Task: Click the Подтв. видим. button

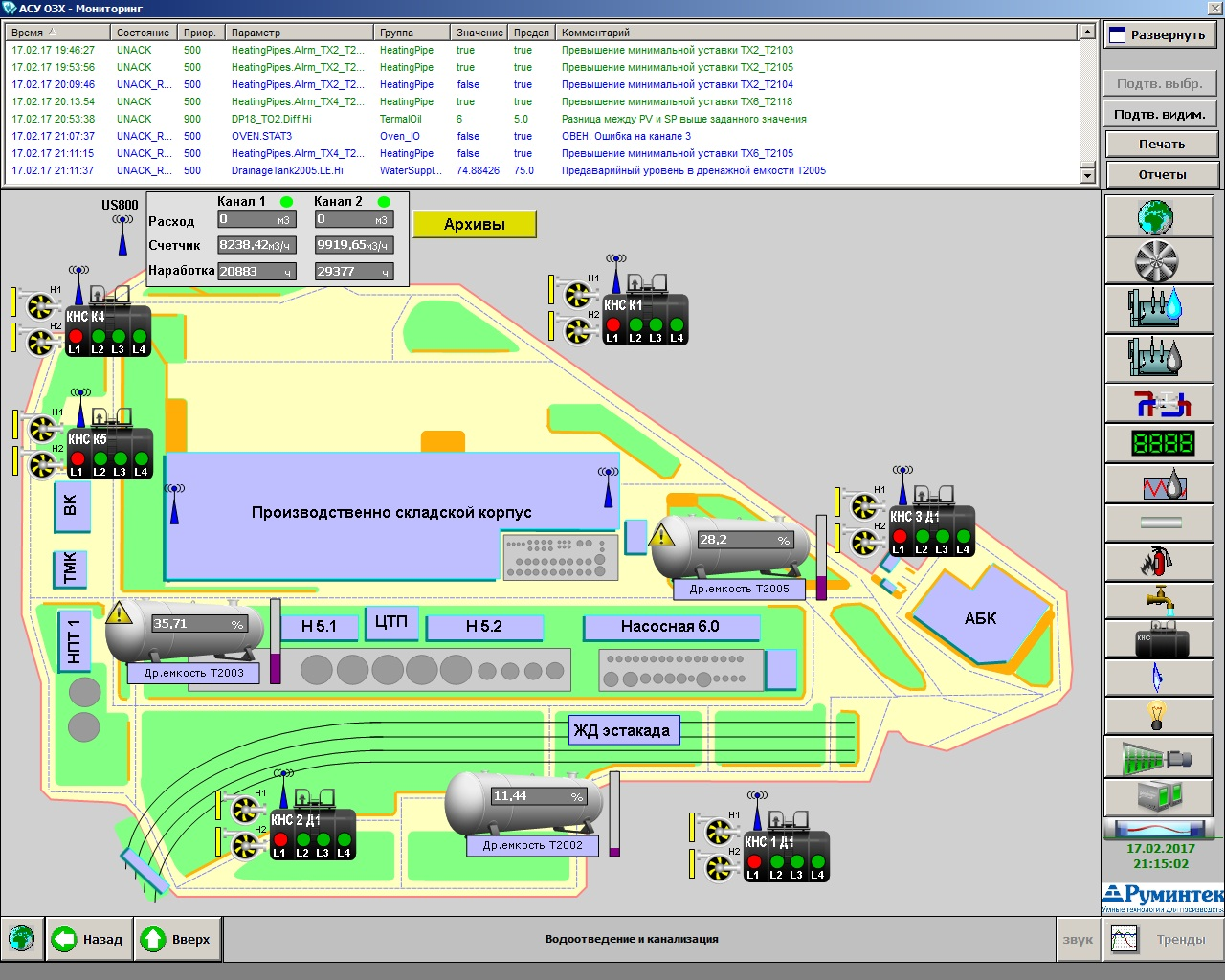Action: pyautogui.click(x=1160, y=114)
